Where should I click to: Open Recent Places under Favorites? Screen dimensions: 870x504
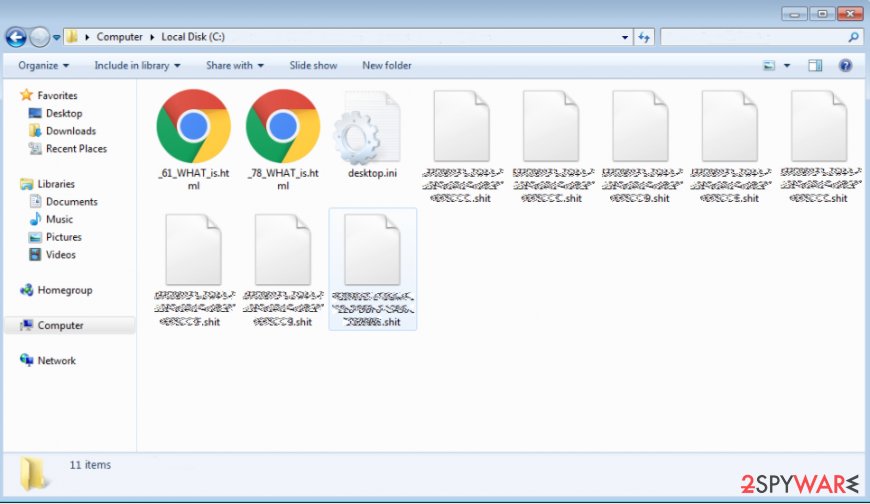pos(77,149)
